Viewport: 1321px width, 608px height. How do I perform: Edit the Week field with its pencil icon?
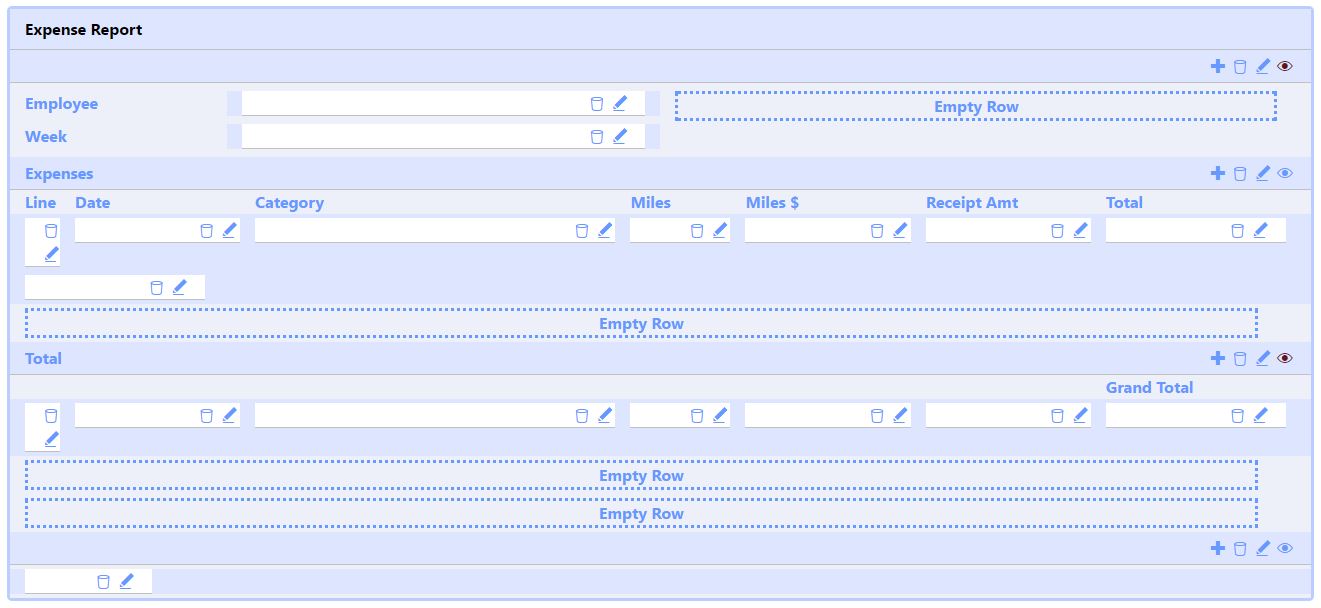[620, 136]
